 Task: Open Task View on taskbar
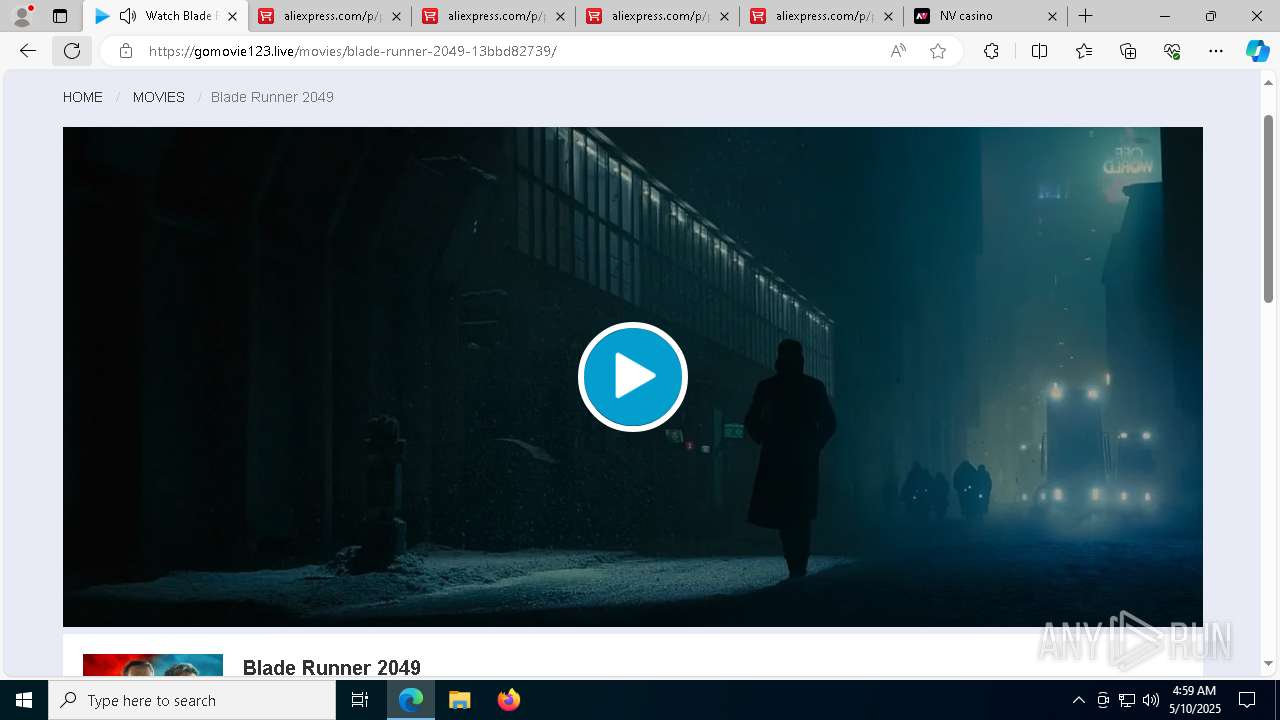tap(360, 700)
